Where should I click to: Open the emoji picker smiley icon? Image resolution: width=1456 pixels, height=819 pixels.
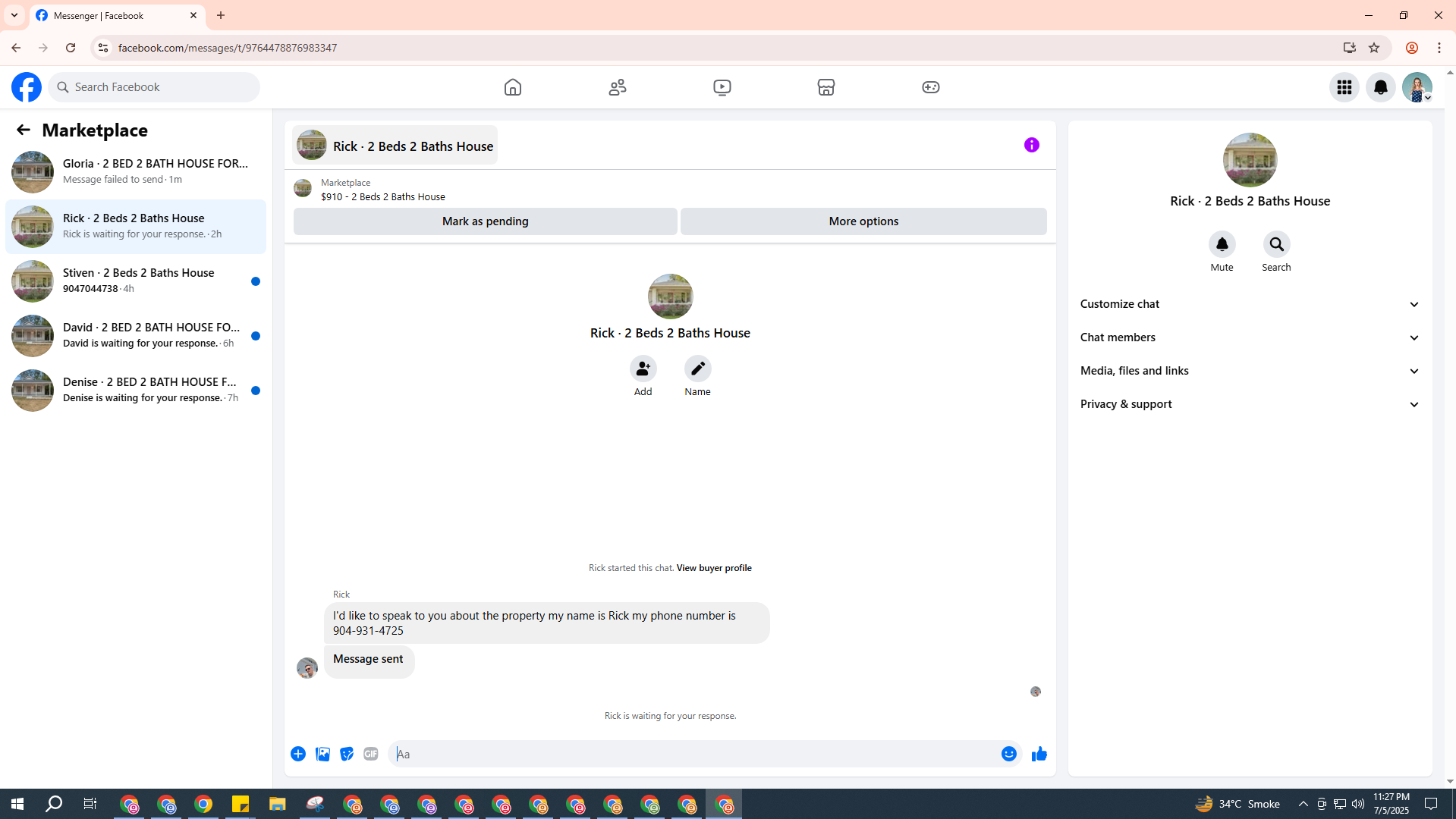[1009, 754]
